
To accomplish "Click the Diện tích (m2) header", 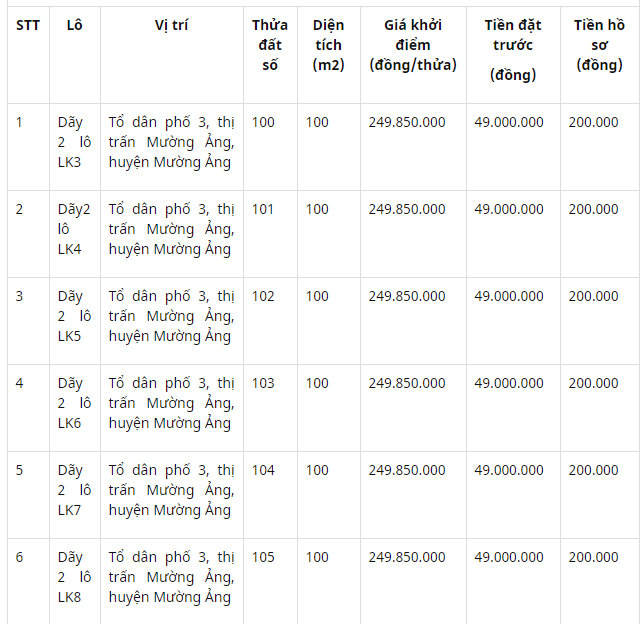I will click(x=329, y=45).
